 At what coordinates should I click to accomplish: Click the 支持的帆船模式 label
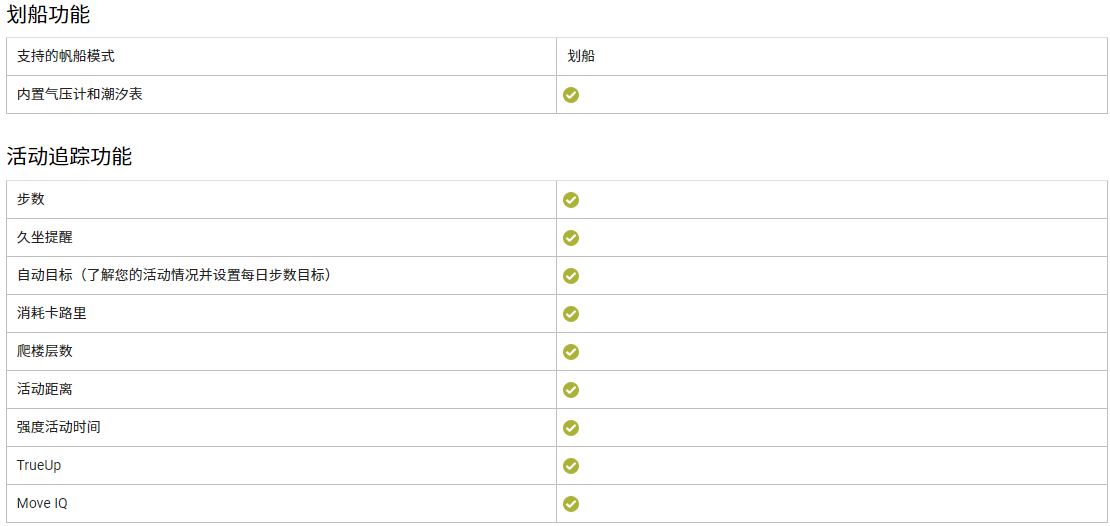pyautogui.click(x=65, y=57)
